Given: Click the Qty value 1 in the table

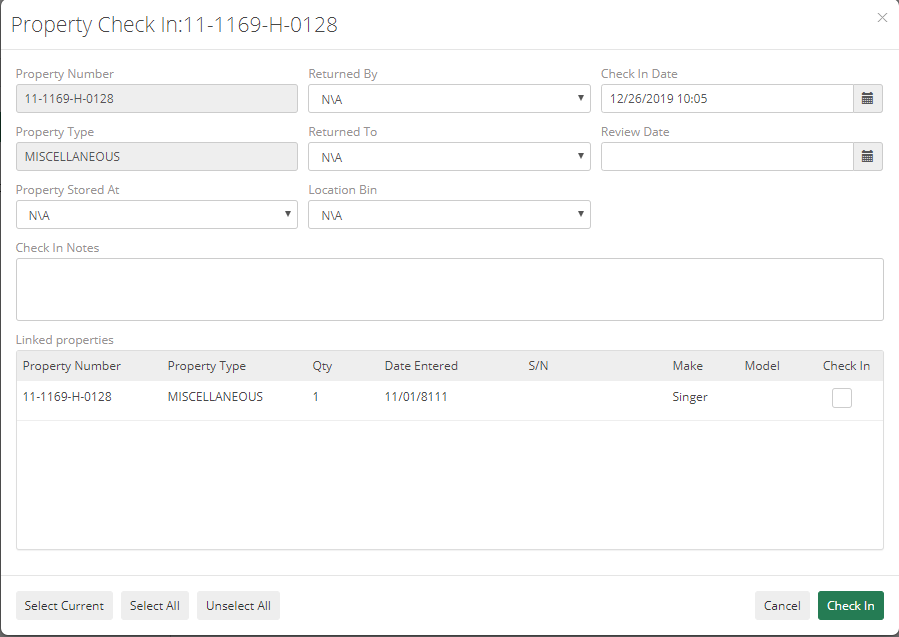Looking at the screenshot, I should (x=315, y=397).
